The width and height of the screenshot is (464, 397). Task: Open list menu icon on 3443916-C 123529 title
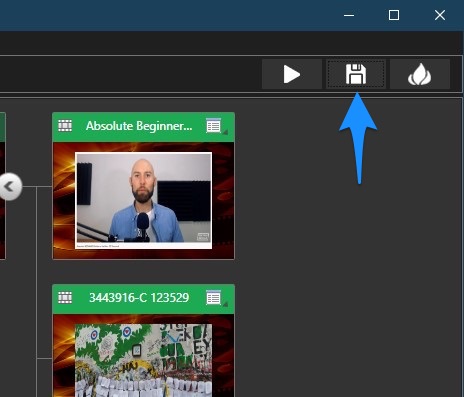coord(214,298)
